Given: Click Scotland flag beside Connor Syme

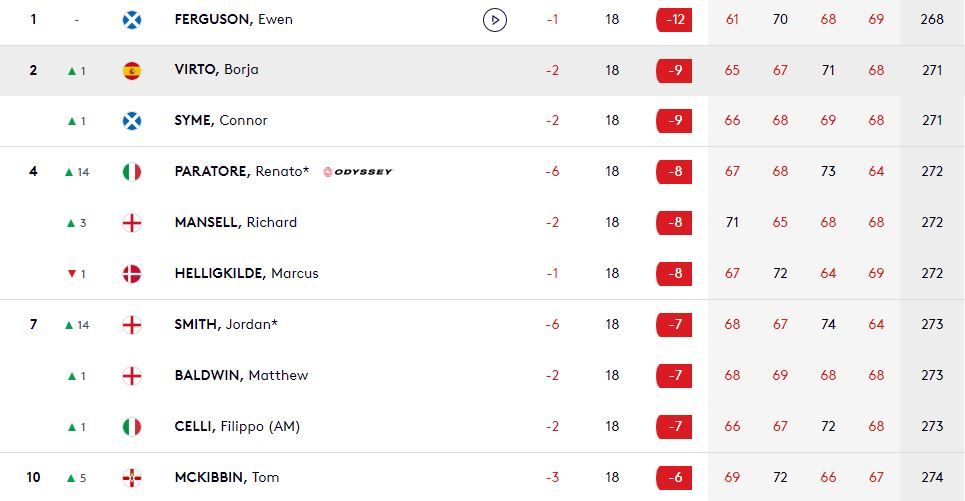Looking at the screenshot, I should pos(131,121).
